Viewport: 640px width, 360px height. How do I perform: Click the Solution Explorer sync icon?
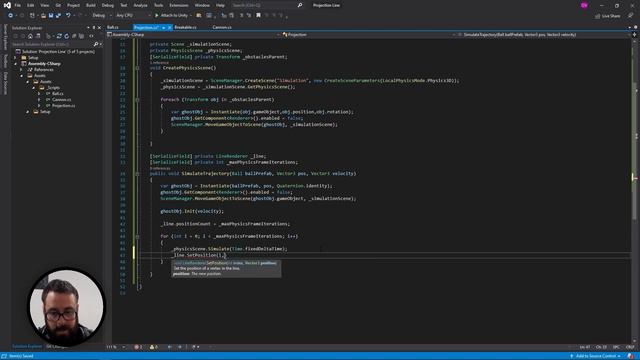pos(59,36)
